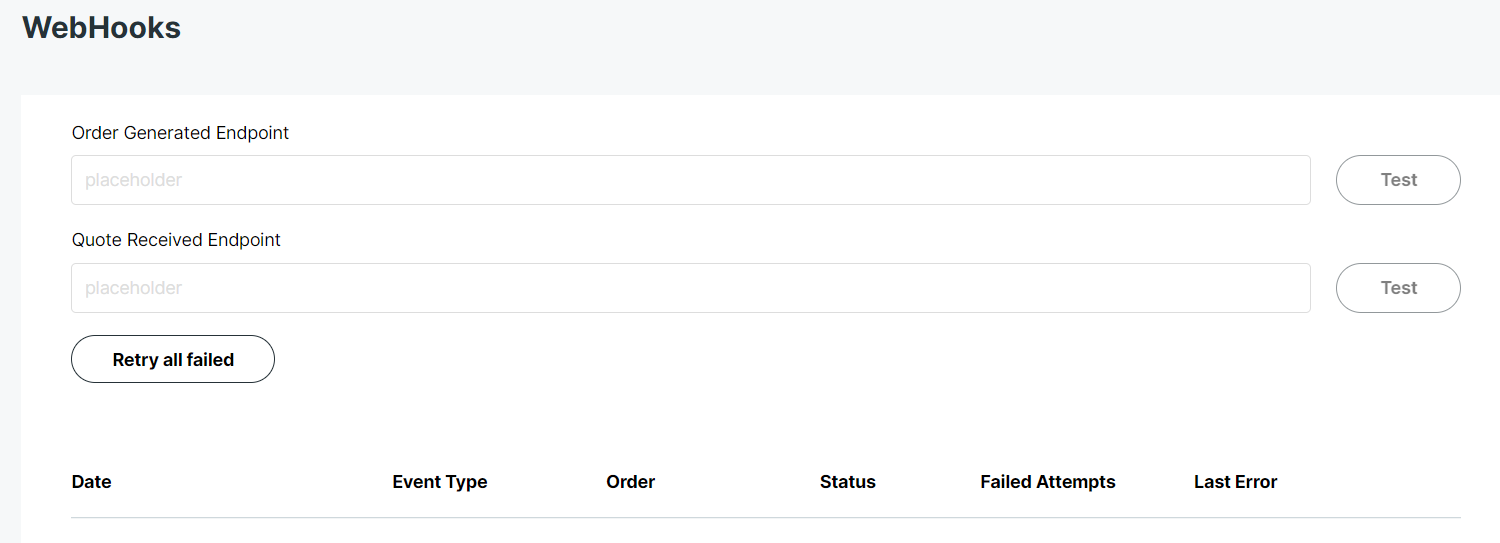Viewport: 1500px width, 543px height.
Task: Click the Order column header
Action: point(630,482)
